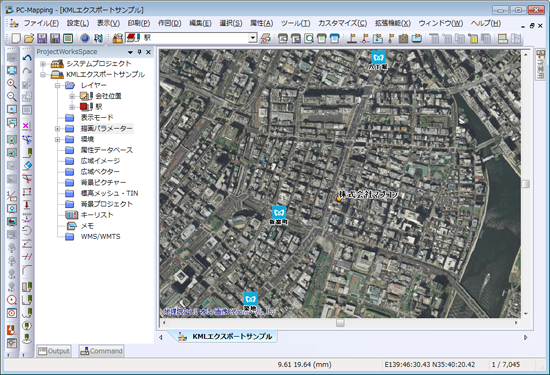Select 広域イメージ tree item

(100, 161)
